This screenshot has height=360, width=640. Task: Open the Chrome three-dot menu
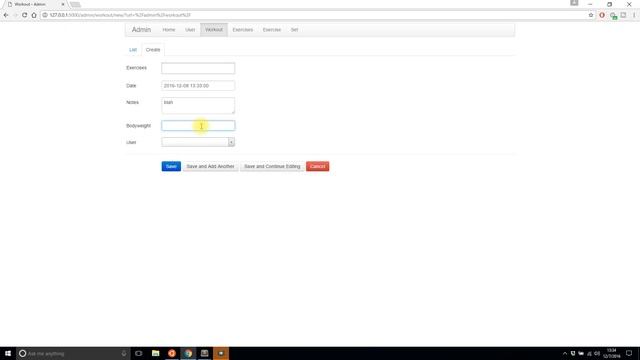click(634, 15)
